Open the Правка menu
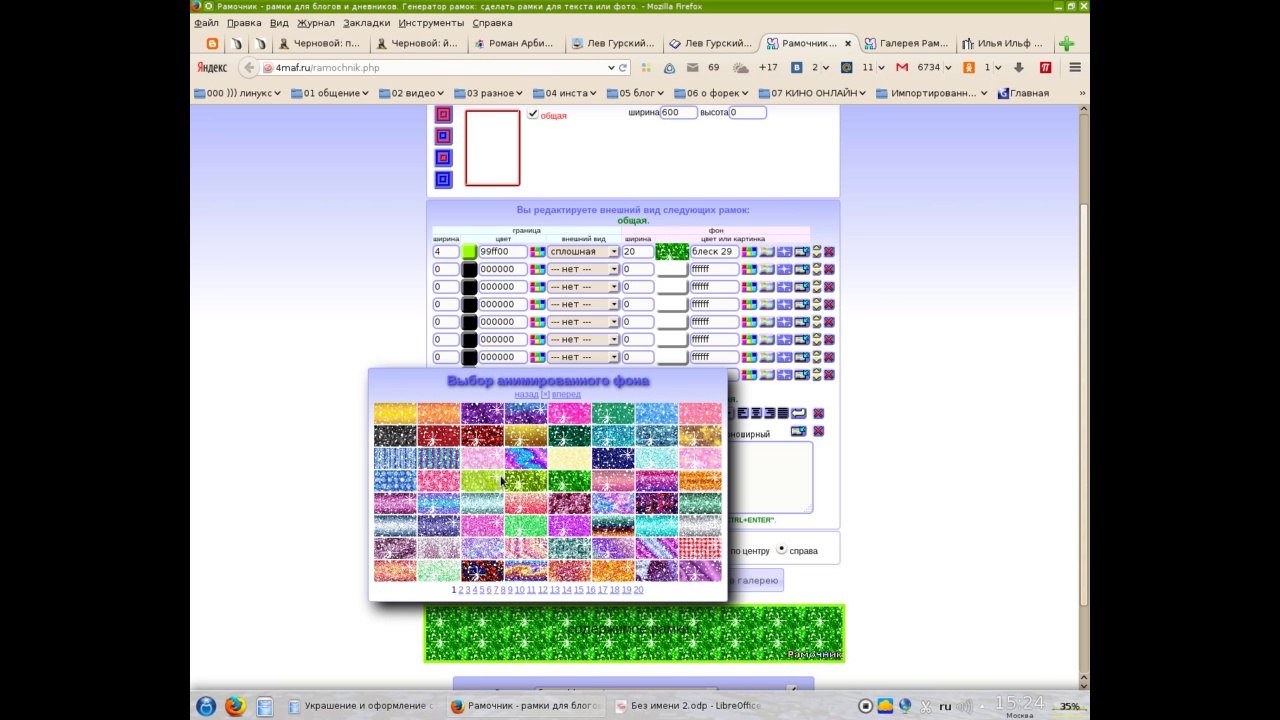Viewport: 1280px width, 720px height. pyautogui.click(x=244, y=23)
